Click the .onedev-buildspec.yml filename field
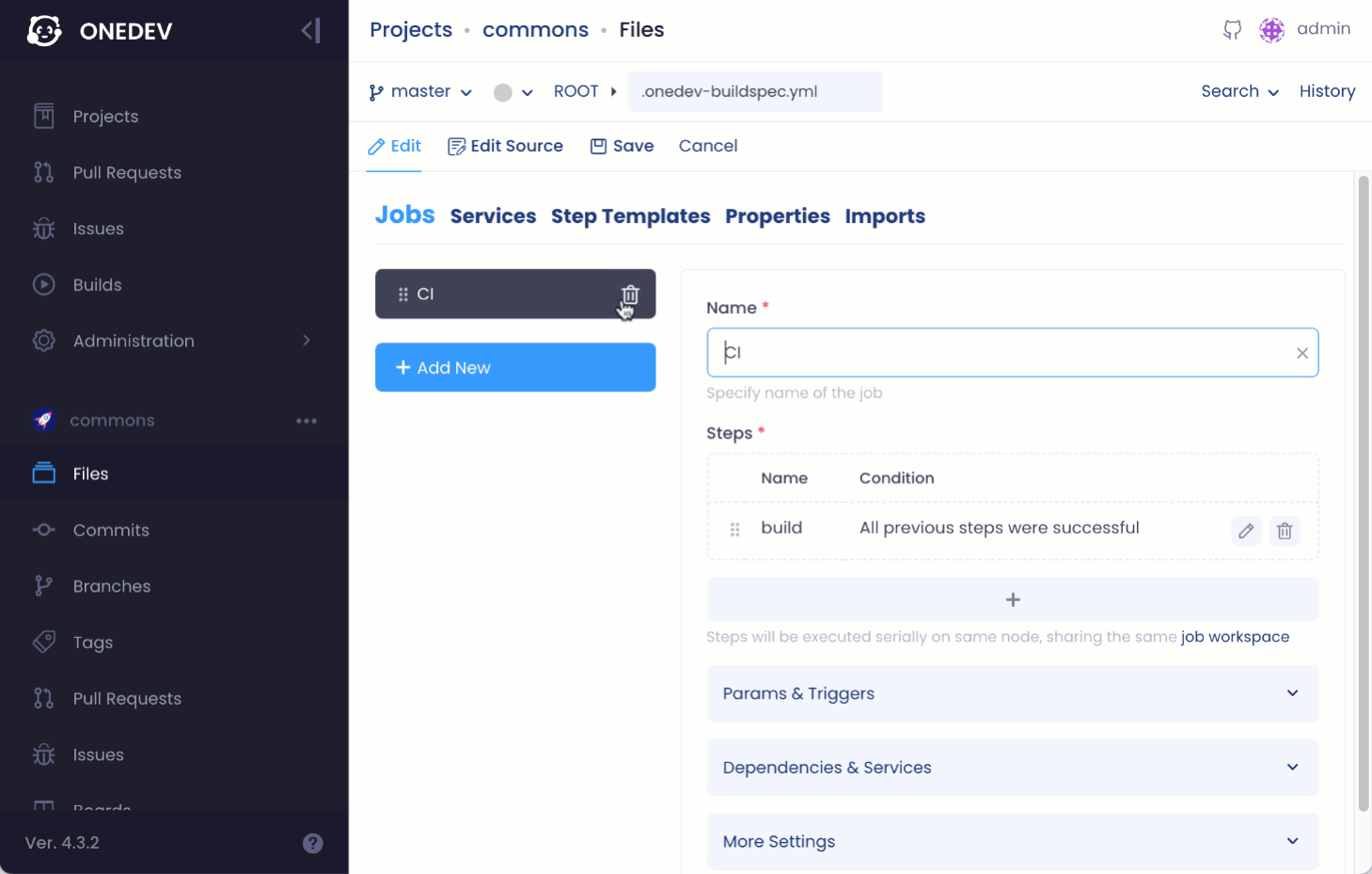The image size is (1372, 874). (755, 91)
